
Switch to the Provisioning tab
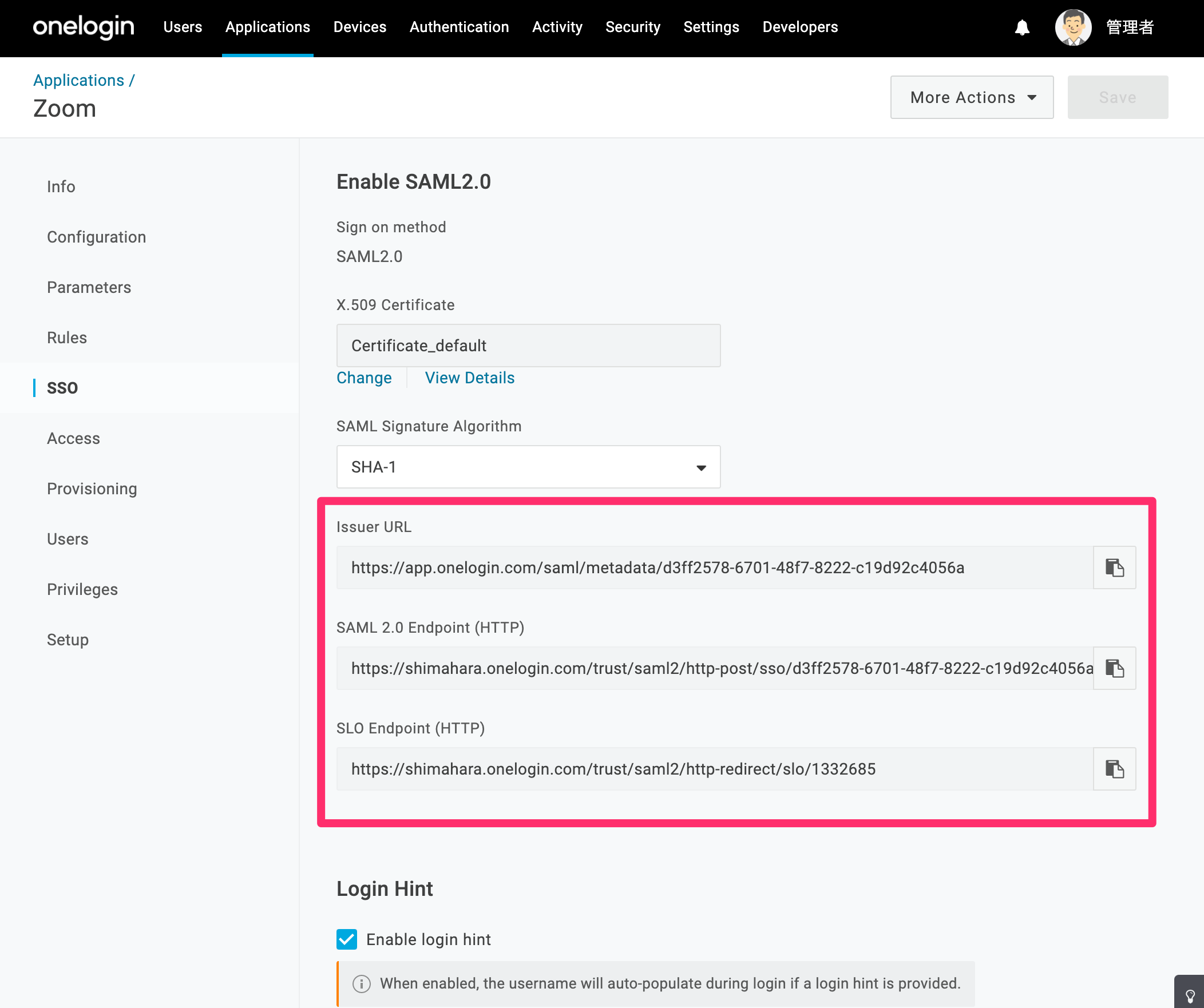pos(92,489)
